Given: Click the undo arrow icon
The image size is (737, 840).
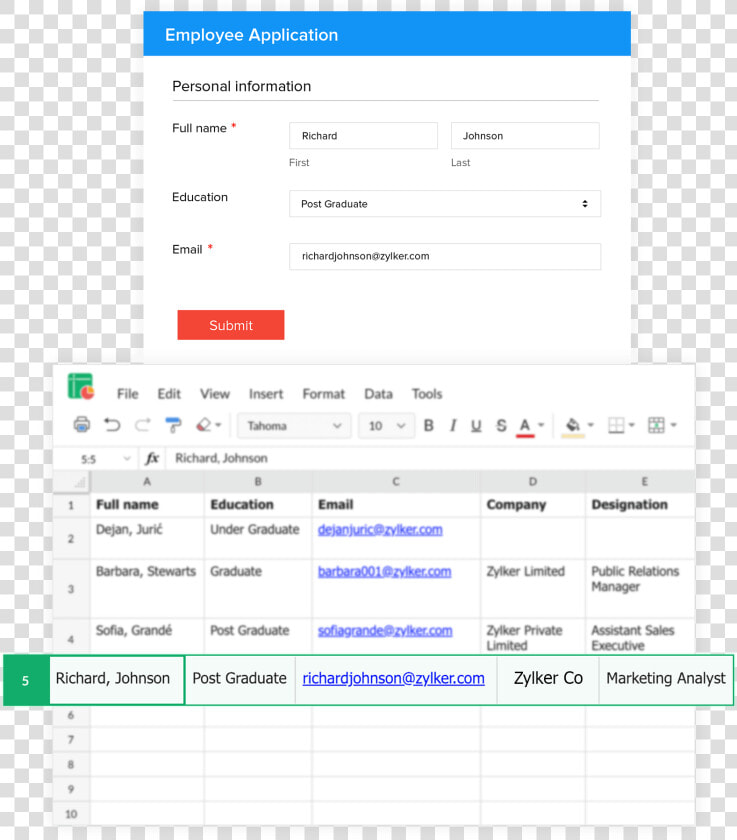Looking at the screenshot, I should [112, 425].
